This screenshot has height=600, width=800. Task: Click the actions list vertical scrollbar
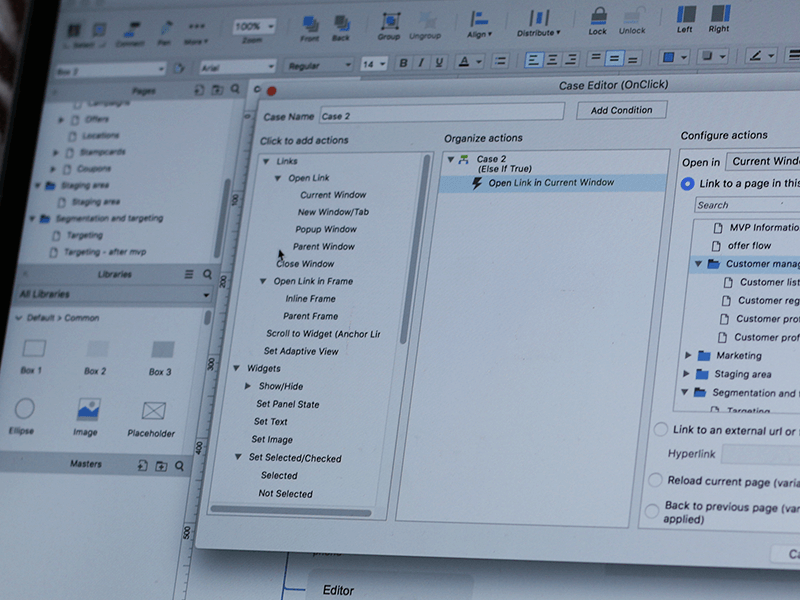click(x=414, y=250)
